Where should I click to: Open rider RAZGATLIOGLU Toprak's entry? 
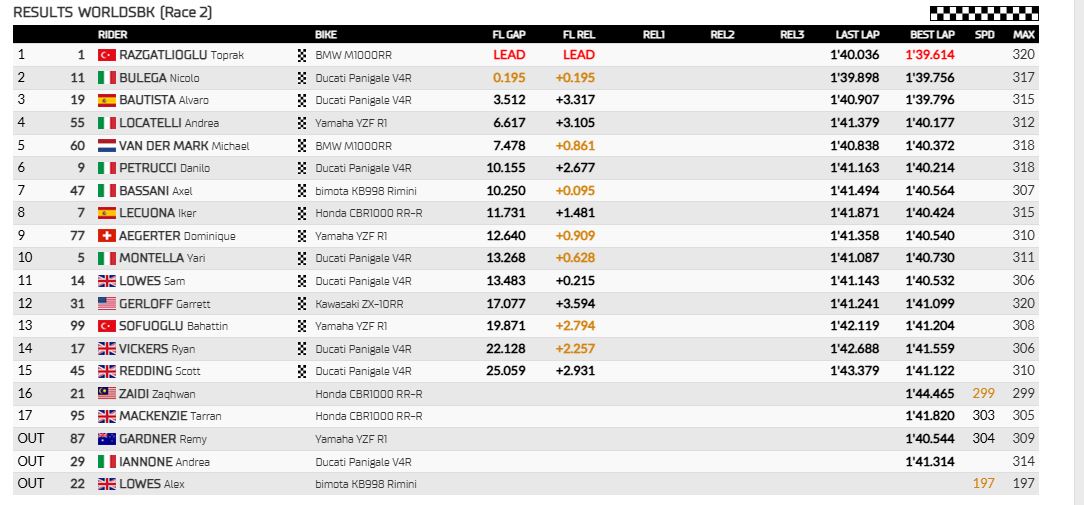[181, 55]
